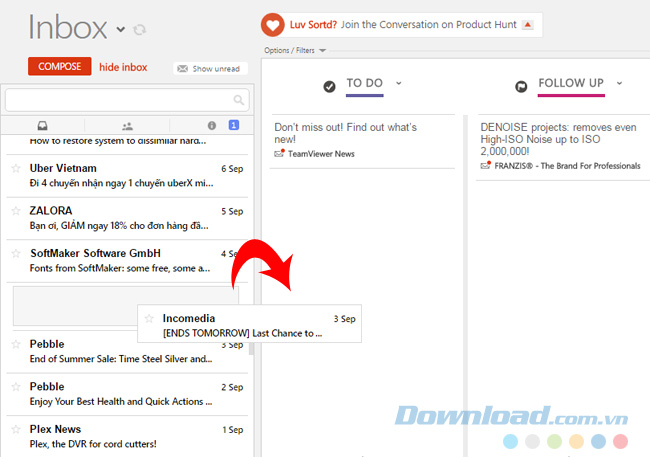Image resolution: width=650 pixels, height=457 pixels.
Task: Click the Product Hunt upvote triangle icon
Action: coord(528,25)
